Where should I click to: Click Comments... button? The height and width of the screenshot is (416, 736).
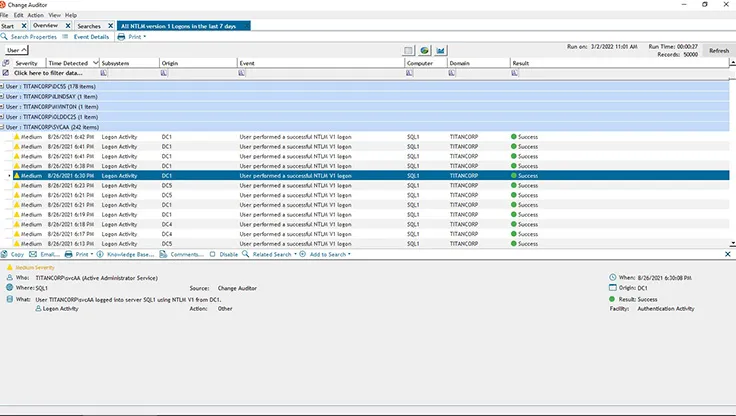click(187, 254)
